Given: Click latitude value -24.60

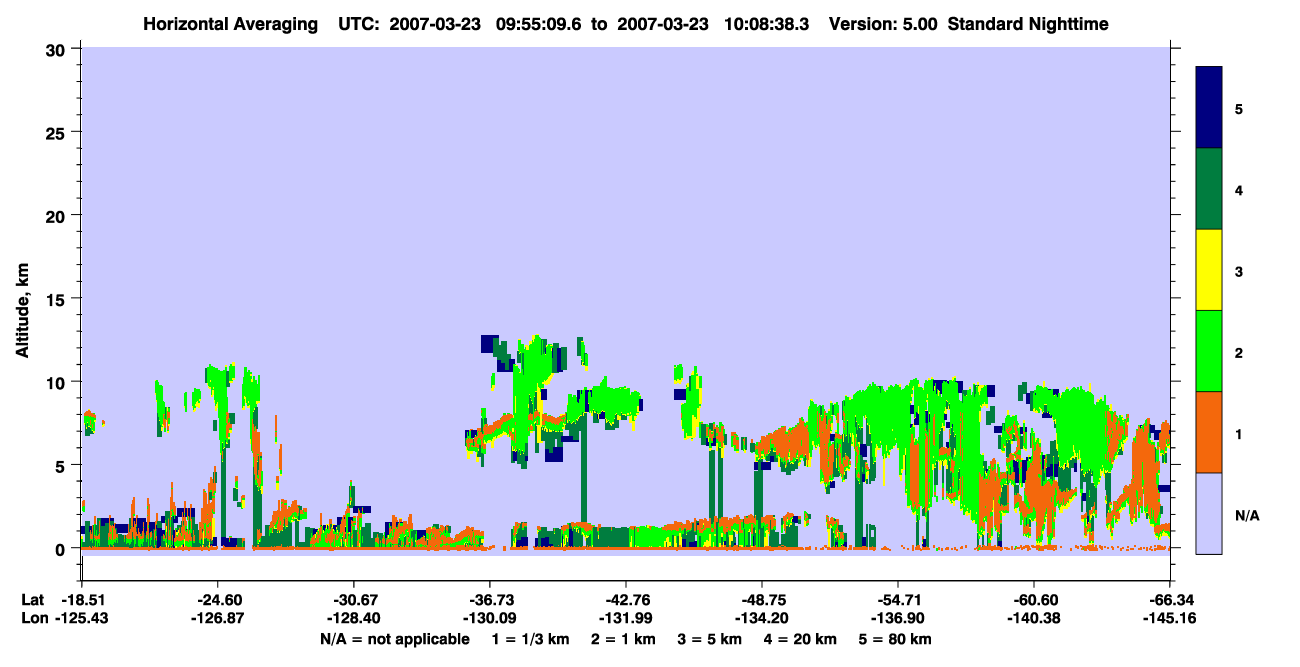Looking at the screenshot, I should pyautogui.click(x=218, y=600).
